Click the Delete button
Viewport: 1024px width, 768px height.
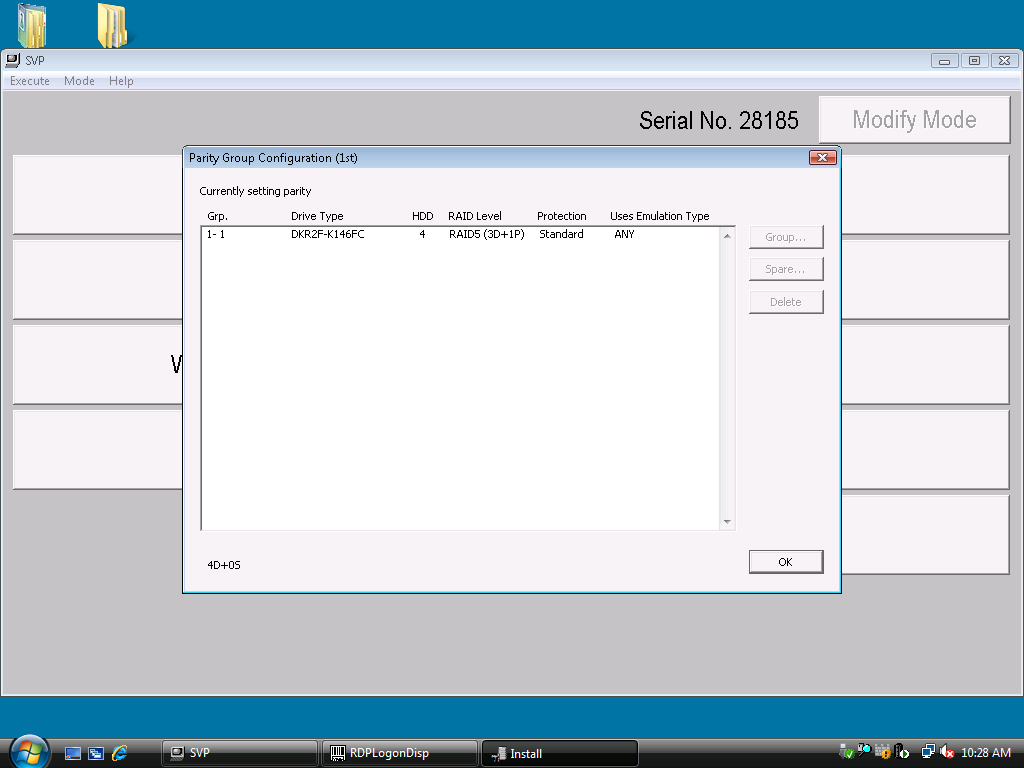click(x=785, y=302)
